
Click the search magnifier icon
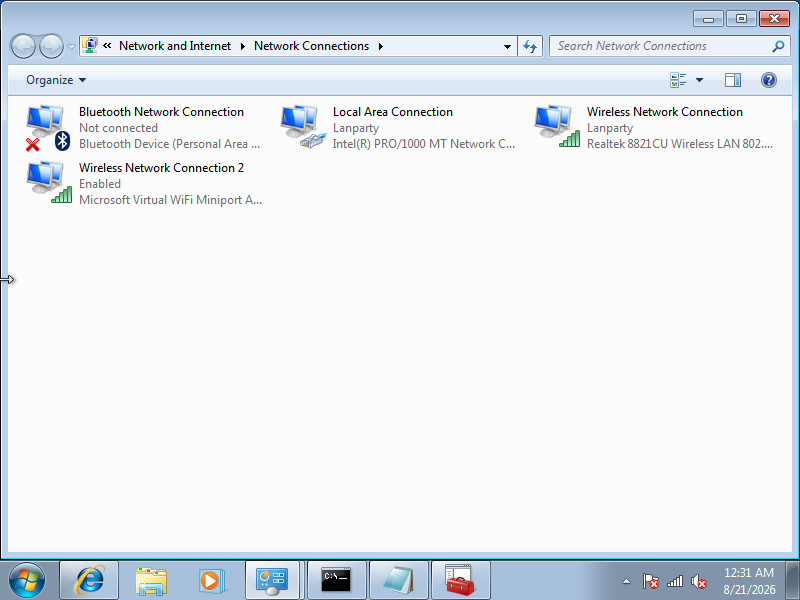click(x=778, y=46)
